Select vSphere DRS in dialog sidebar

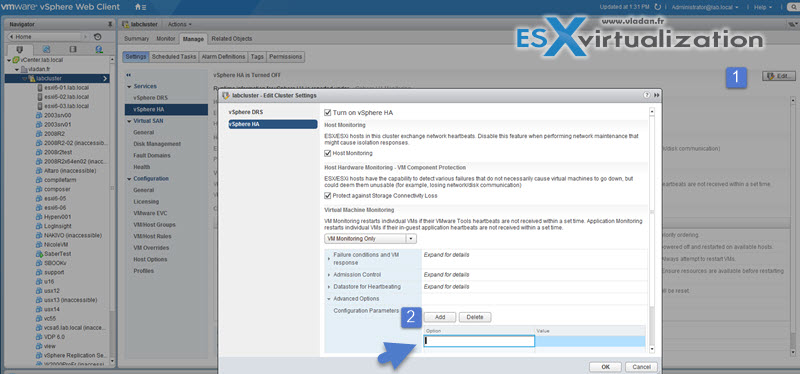coord(246,112)
